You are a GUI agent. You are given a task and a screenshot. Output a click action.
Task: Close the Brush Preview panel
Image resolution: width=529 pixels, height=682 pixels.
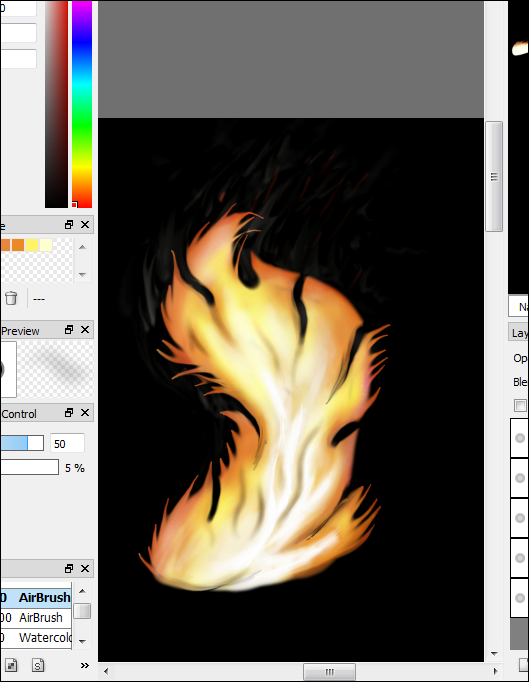[x=85, y=330]
